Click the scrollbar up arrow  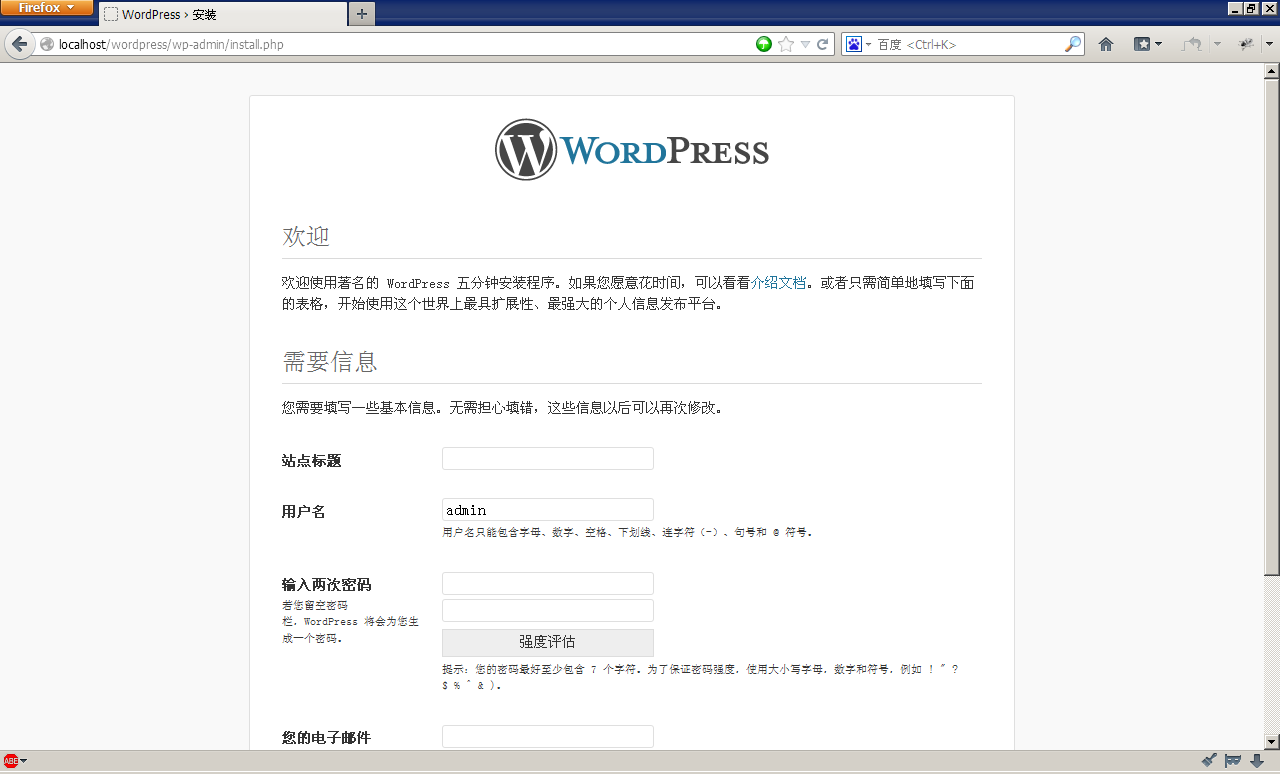click(x=1272, y=71)
